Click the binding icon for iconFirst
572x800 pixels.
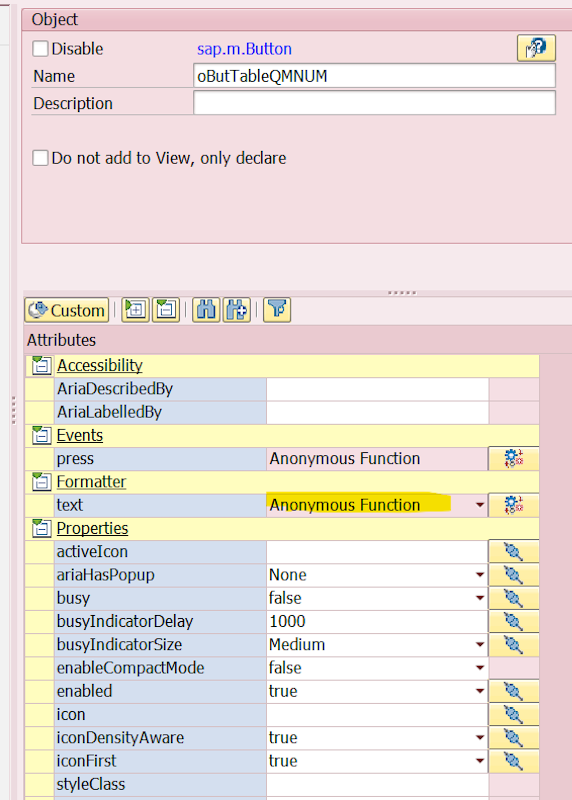[x=513, y=761]
